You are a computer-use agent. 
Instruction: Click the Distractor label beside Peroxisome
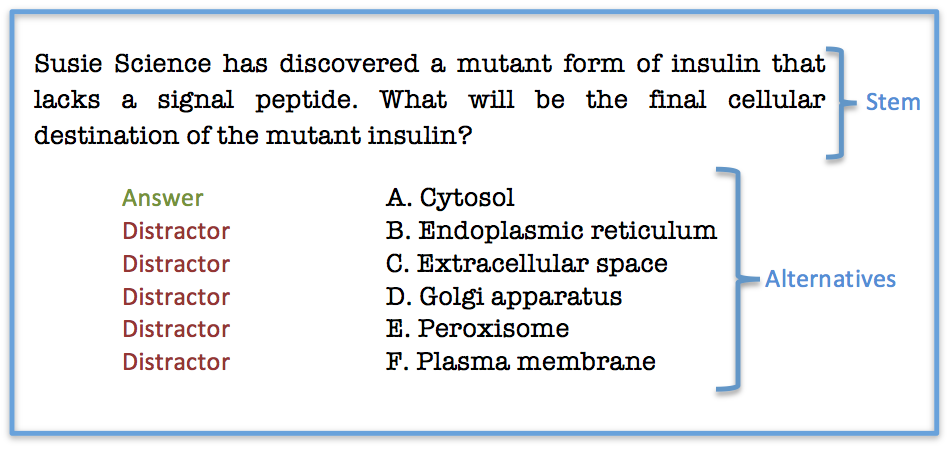click(x=176, y=329)
